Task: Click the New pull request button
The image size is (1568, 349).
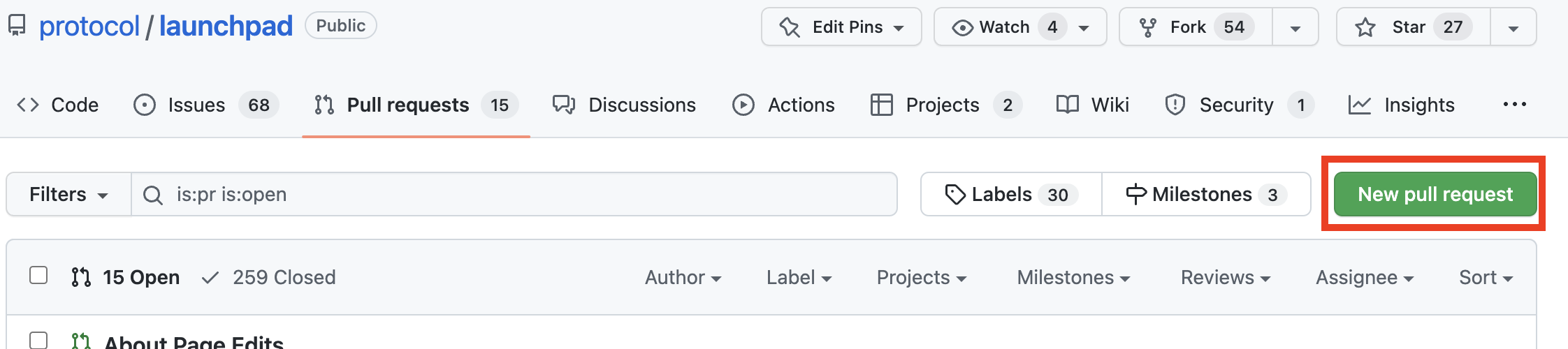Action: pyautogui.click(x=1435, y=194)
